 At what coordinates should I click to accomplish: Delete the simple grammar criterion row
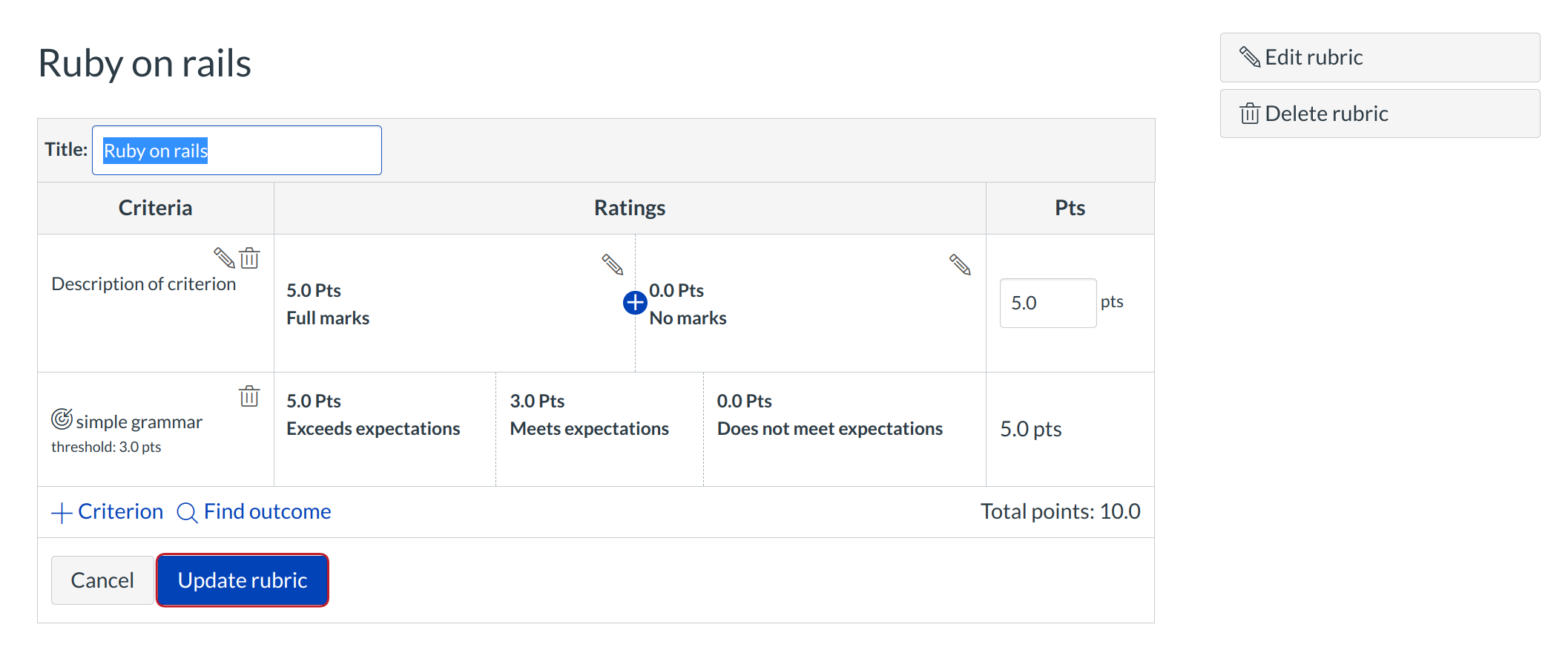249,396
